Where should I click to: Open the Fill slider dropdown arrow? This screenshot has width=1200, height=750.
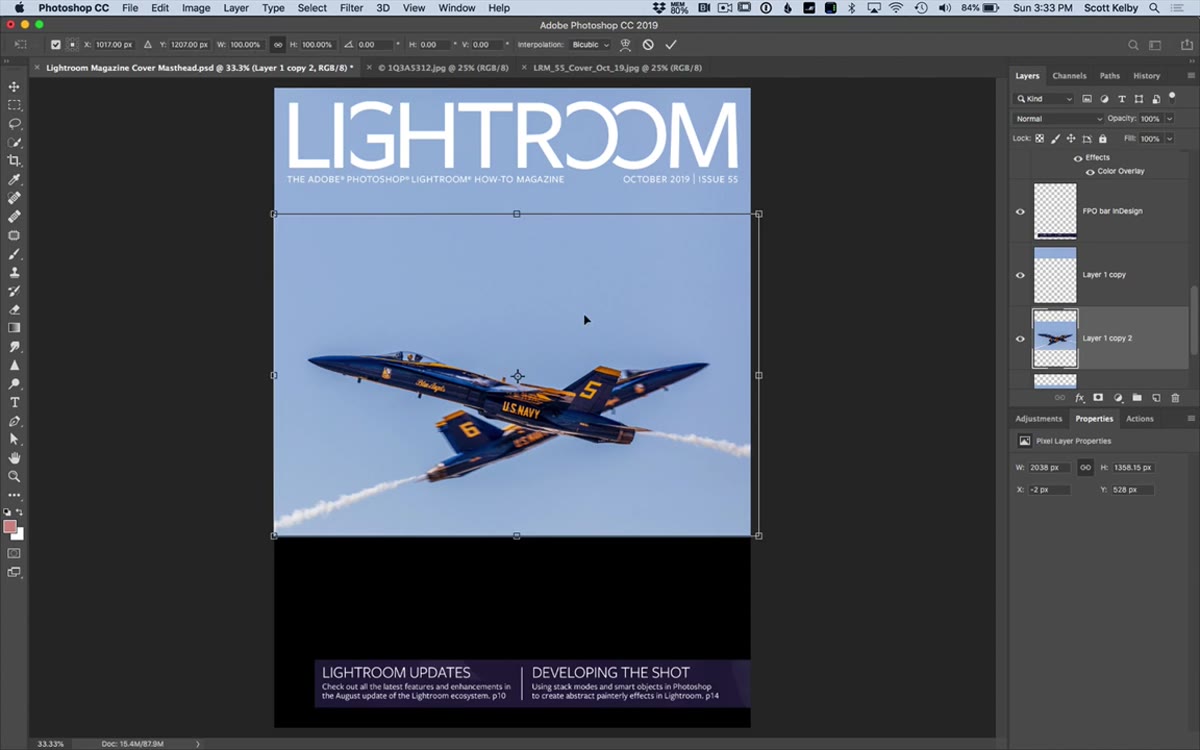coord(1170,139)
